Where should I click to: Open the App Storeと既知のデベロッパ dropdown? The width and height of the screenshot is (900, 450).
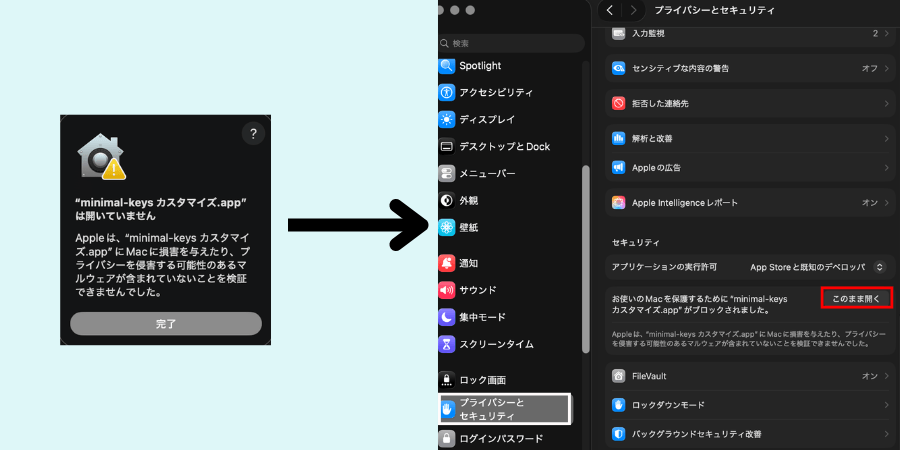point(818,267)
